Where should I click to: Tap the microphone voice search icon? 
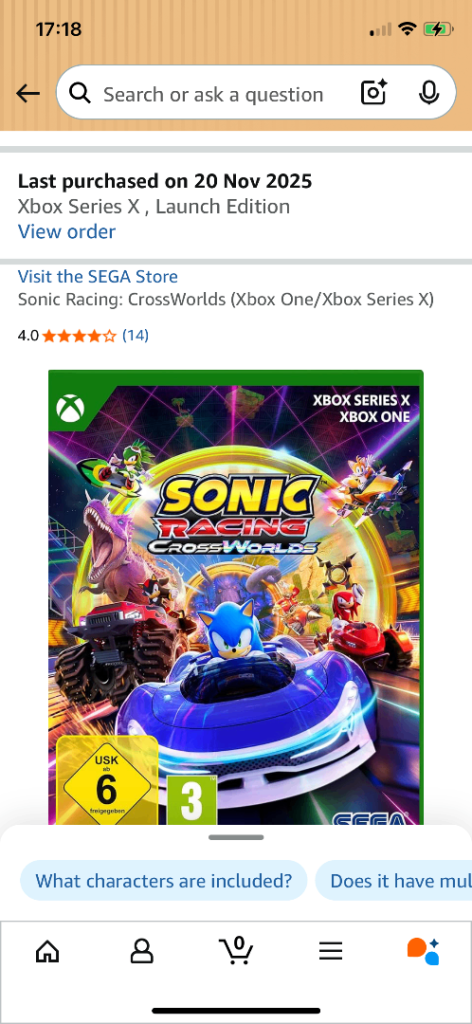tap(428, 93)
